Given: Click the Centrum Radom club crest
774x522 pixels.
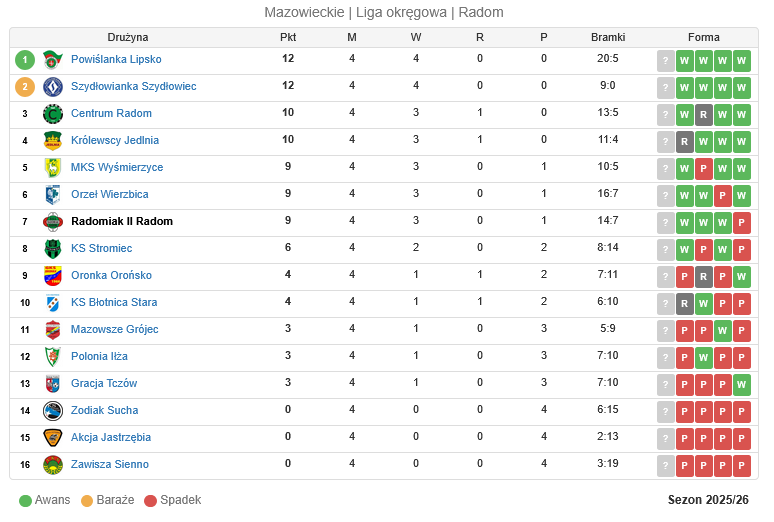Looking at the screenshot, I should tap(53, 114).
